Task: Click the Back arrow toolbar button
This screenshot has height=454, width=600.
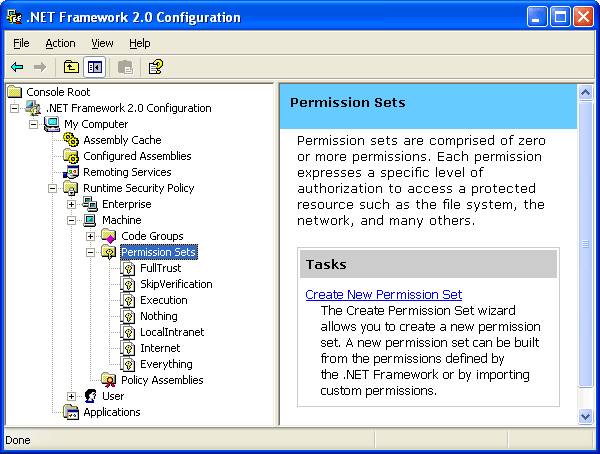Action: click(x=17, y=67)
